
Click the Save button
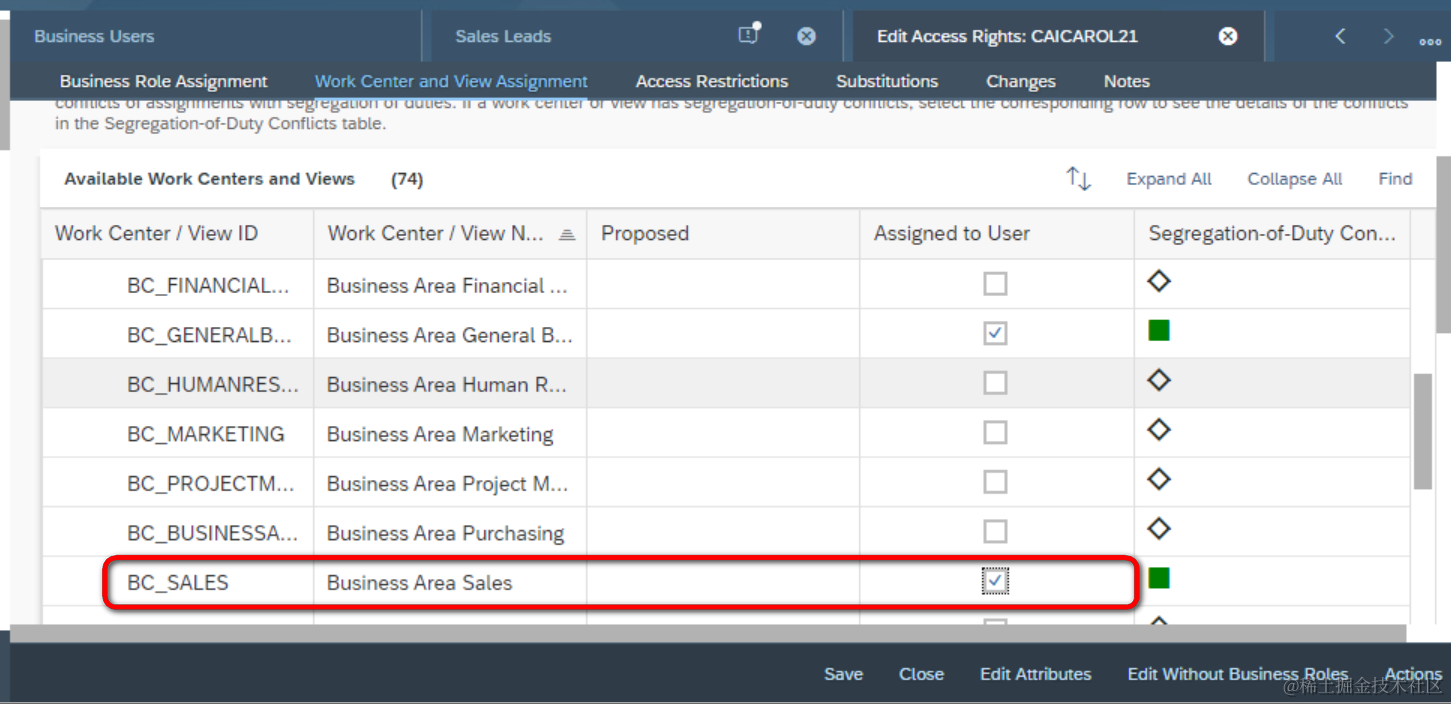point(843,674)
